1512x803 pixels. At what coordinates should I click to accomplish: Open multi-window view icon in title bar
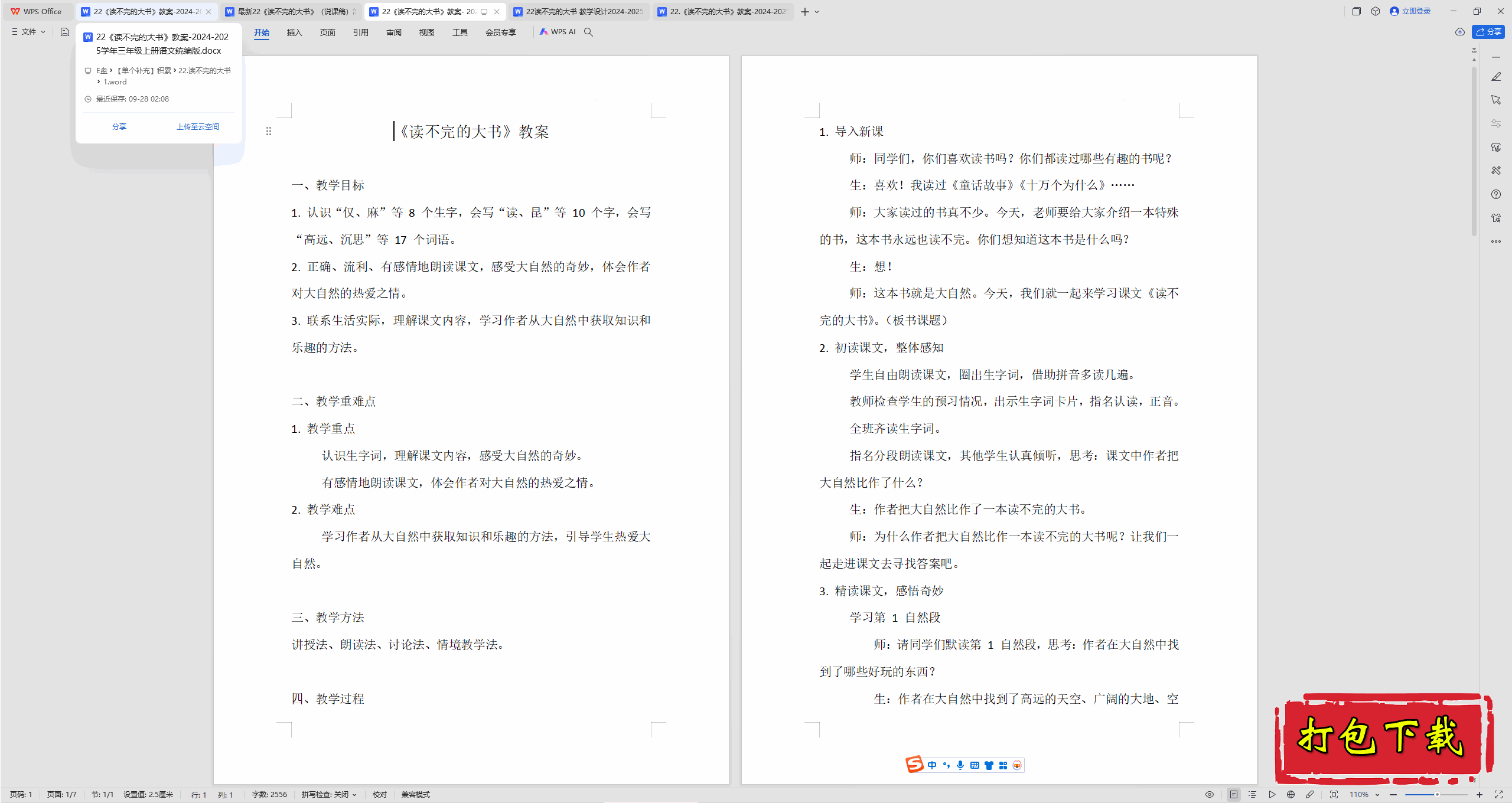pos(1356,11)
